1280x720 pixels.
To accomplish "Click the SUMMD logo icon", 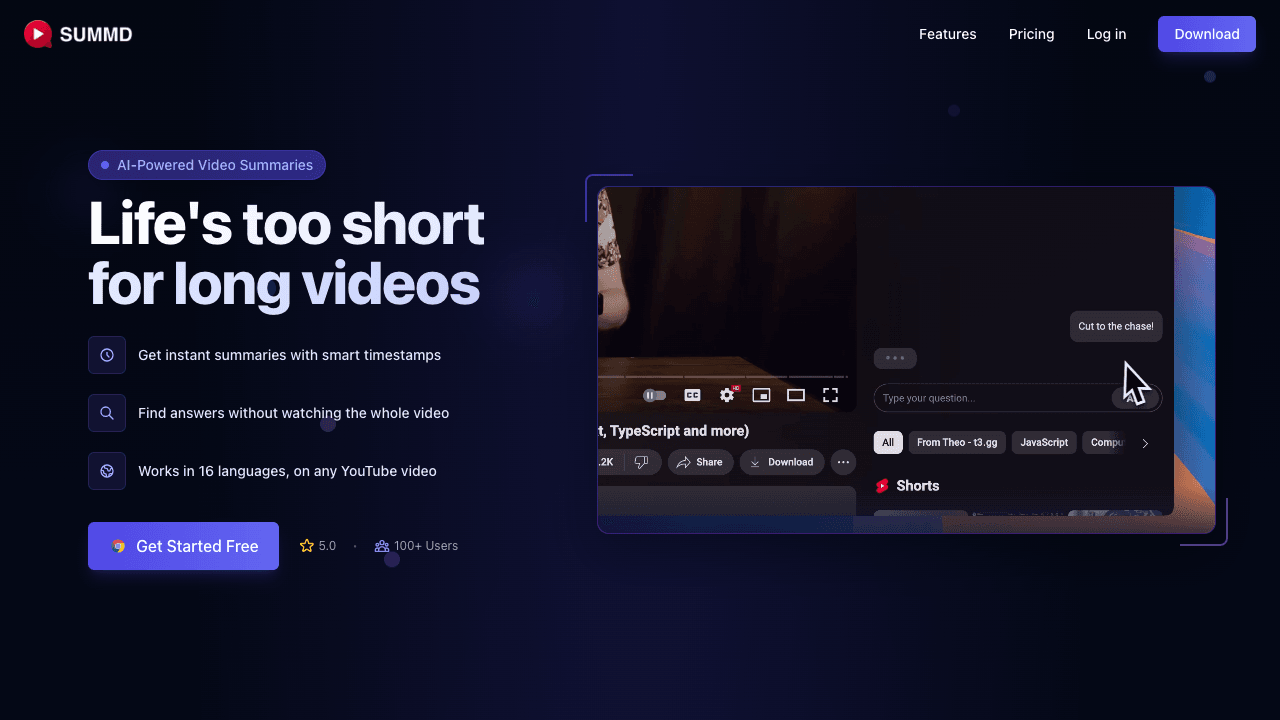I will tap(38, 34).
